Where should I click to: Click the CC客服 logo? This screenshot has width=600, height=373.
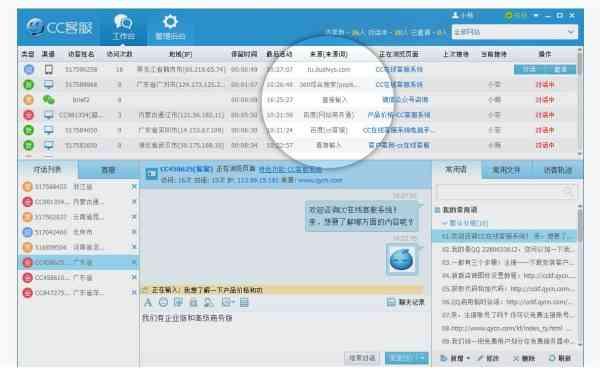(60, 27)
